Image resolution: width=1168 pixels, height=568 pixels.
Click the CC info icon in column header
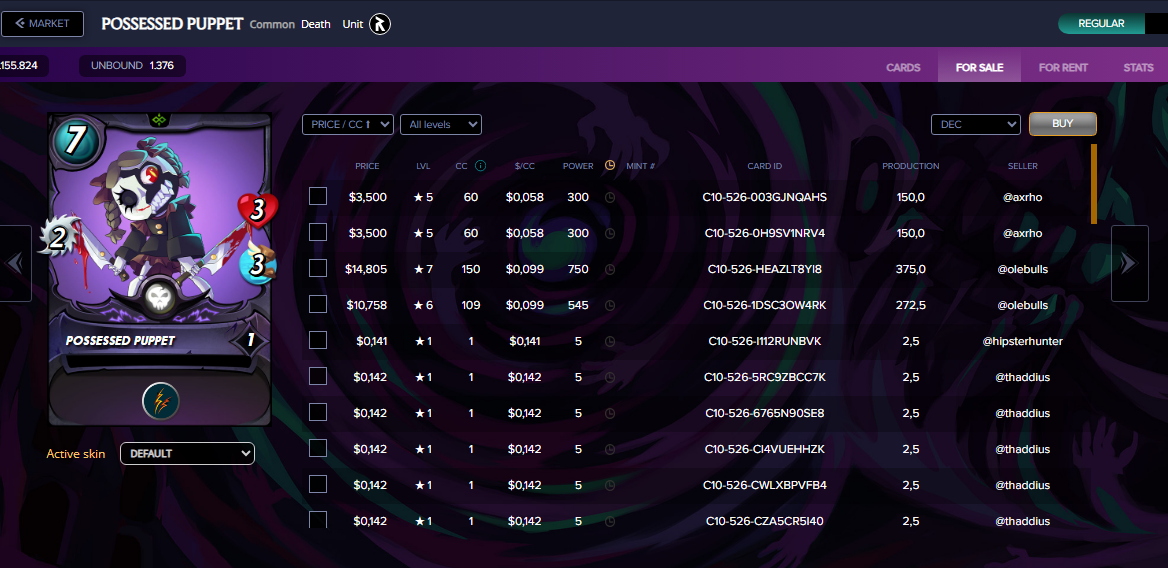click(x=480, y=166)
